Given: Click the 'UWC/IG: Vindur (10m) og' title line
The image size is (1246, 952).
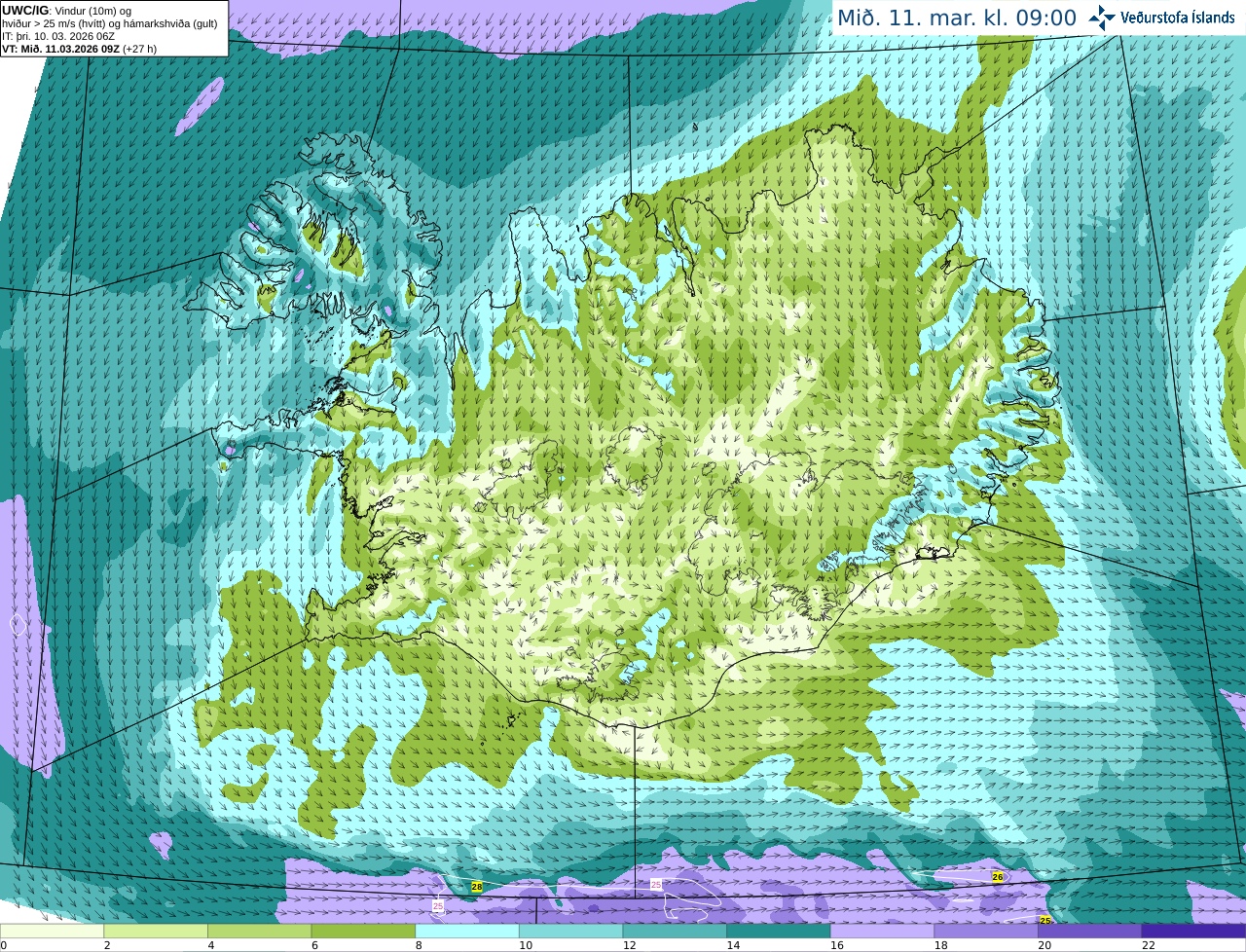Looking at the screenshot, I should tap(66, 11).
